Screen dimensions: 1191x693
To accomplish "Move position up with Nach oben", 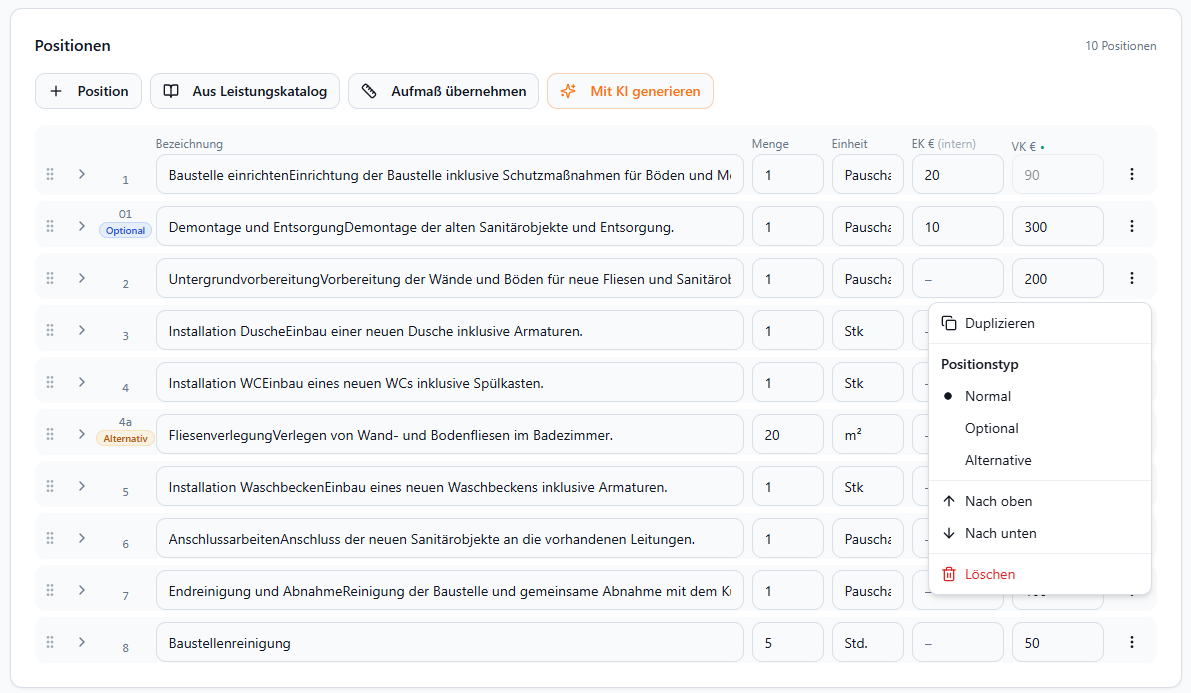I will (x=1040, y=501).
